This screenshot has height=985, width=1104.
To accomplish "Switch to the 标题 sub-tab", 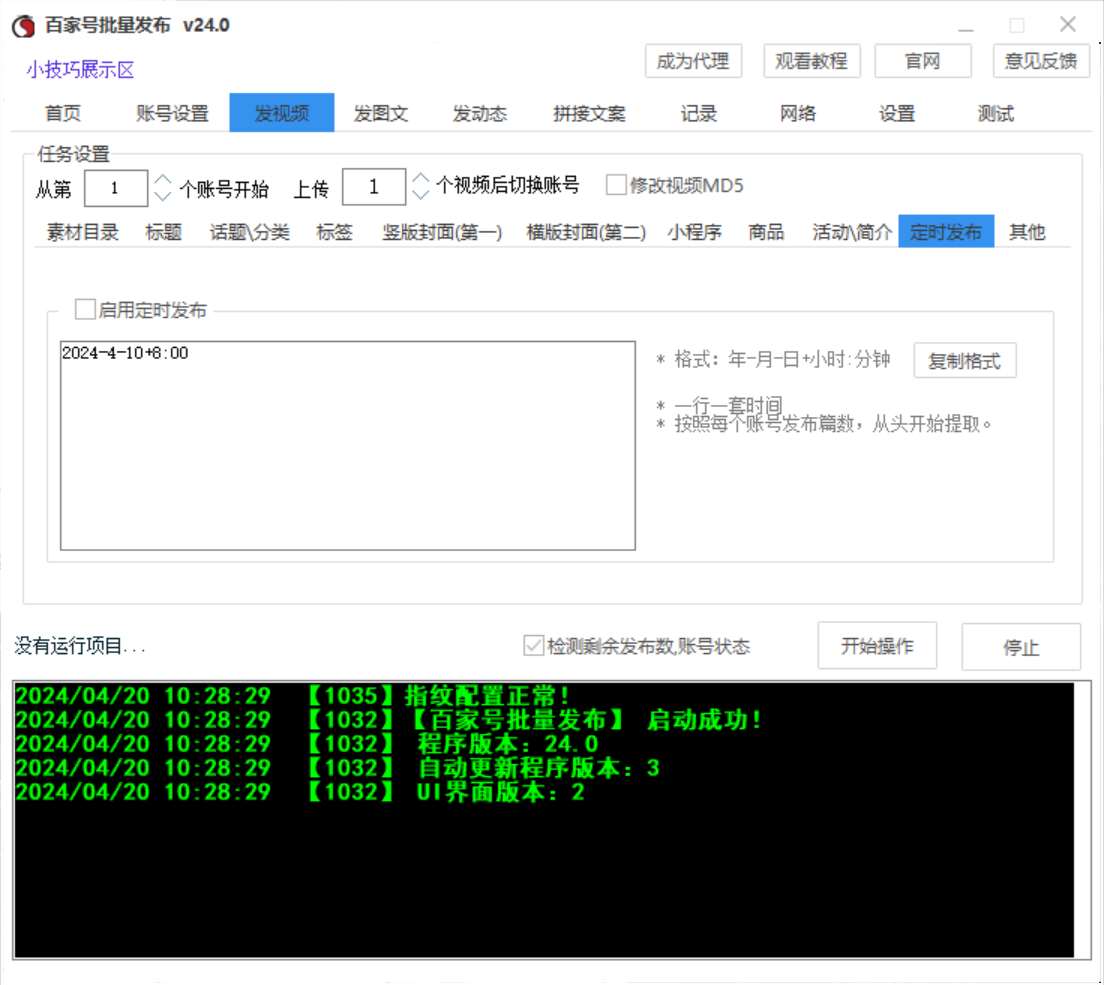I will coord(163,232).
